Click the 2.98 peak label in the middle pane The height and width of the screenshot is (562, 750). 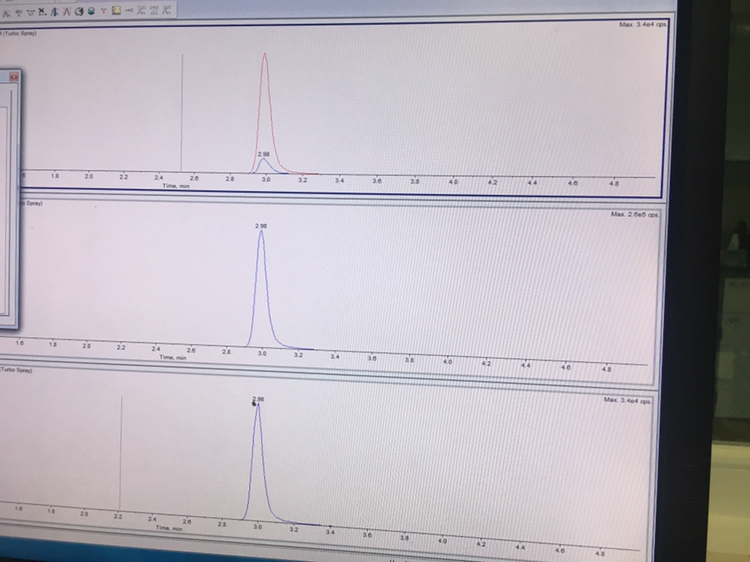[x=261, y=226]
